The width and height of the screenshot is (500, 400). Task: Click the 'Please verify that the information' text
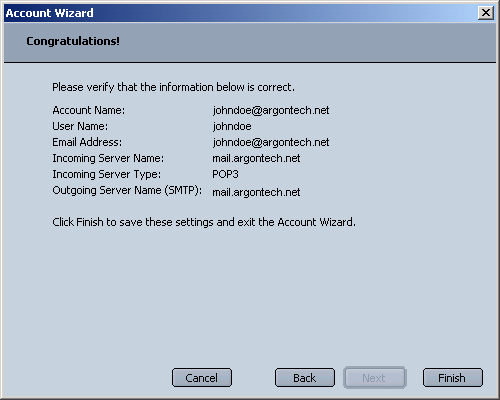tap(133, 87)
